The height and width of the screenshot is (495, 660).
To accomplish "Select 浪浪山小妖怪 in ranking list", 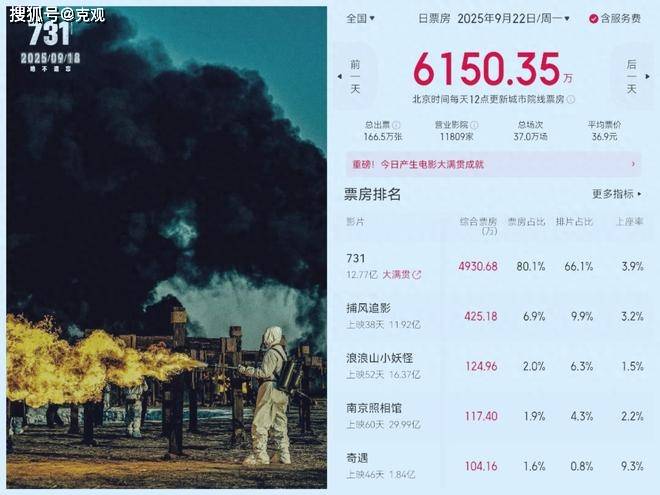I will (379, 358).
